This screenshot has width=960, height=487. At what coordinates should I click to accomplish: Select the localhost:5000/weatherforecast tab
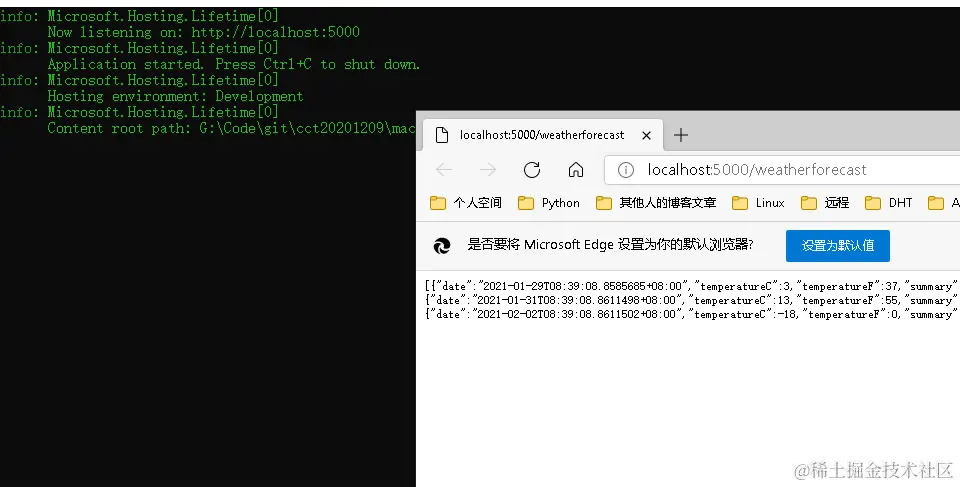tap(543, 135)
